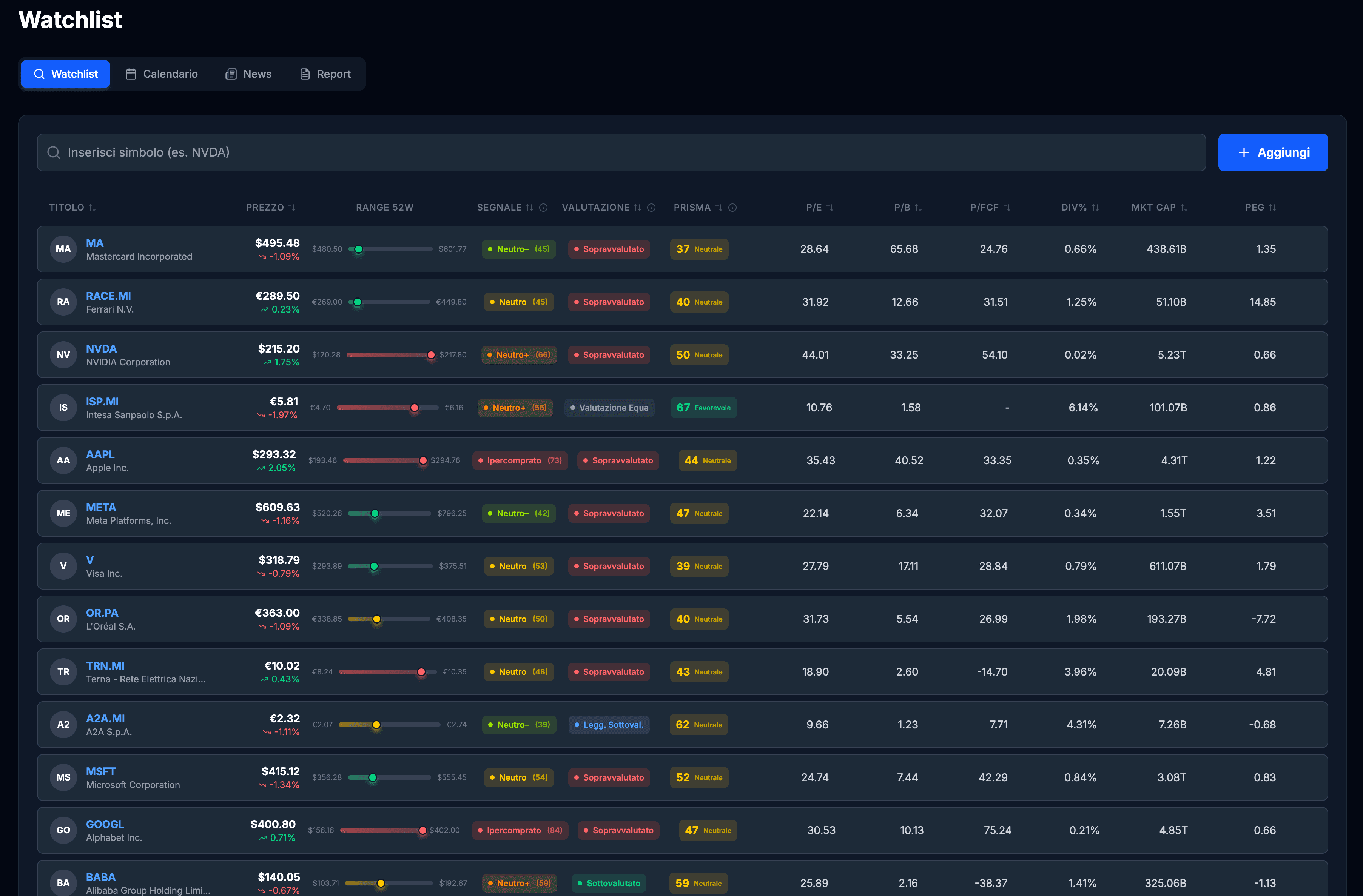1363x896 pixels.
Task: Sort table by Prezzo column
Action: tap(271, 207)
